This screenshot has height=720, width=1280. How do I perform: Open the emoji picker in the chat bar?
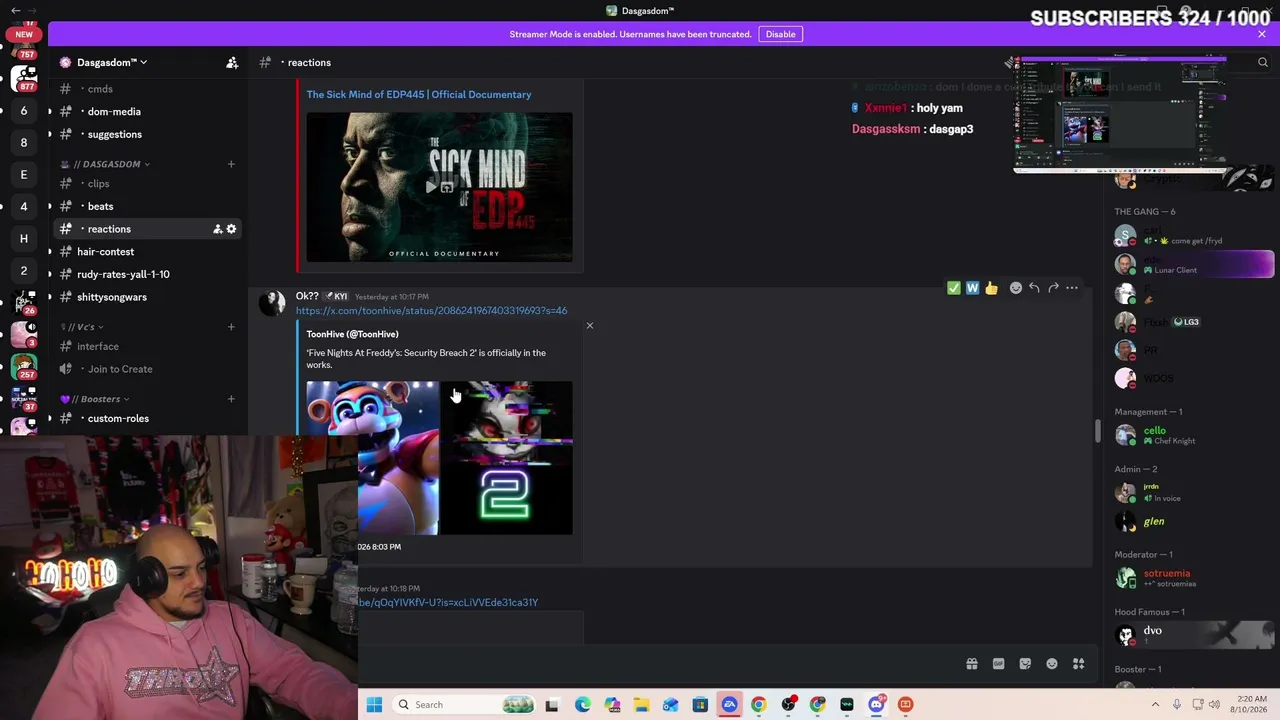pyautogui.click(x=1052, y=664)
